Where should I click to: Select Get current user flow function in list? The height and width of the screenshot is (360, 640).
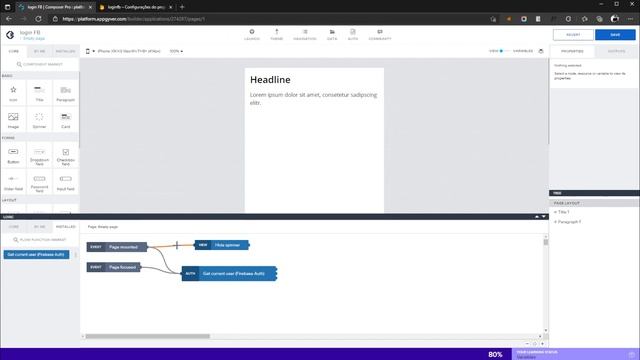36,254
